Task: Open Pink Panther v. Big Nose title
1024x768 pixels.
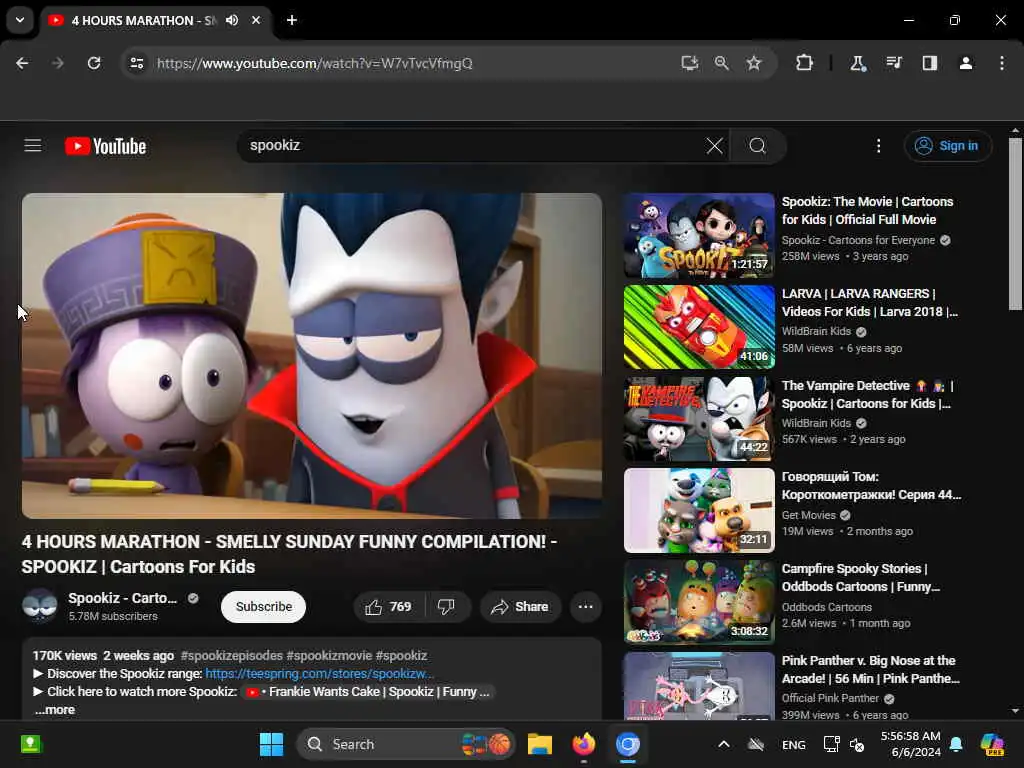Action: pos(871,669)
